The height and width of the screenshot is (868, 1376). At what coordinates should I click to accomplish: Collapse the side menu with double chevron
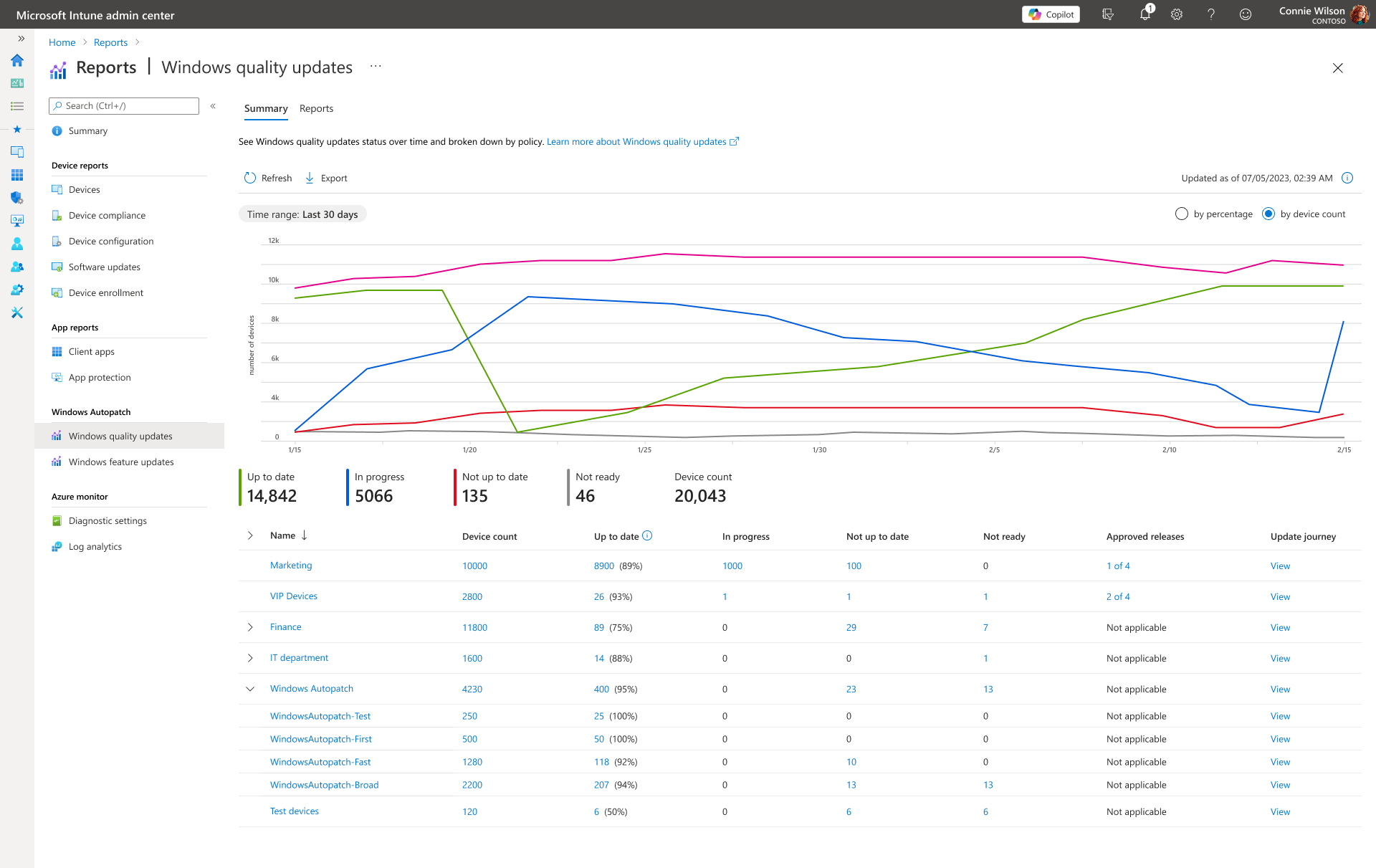(x=213, y=106)
